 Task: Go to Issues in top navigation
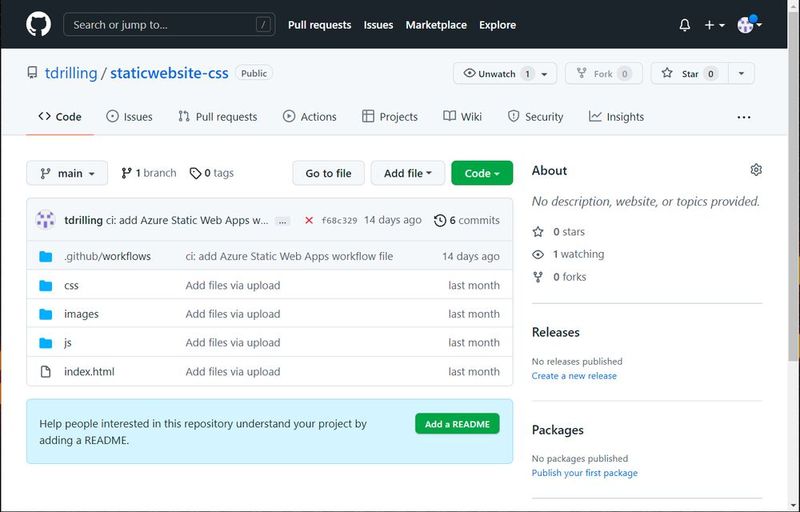pyautogui.click(x=378, y=24)
